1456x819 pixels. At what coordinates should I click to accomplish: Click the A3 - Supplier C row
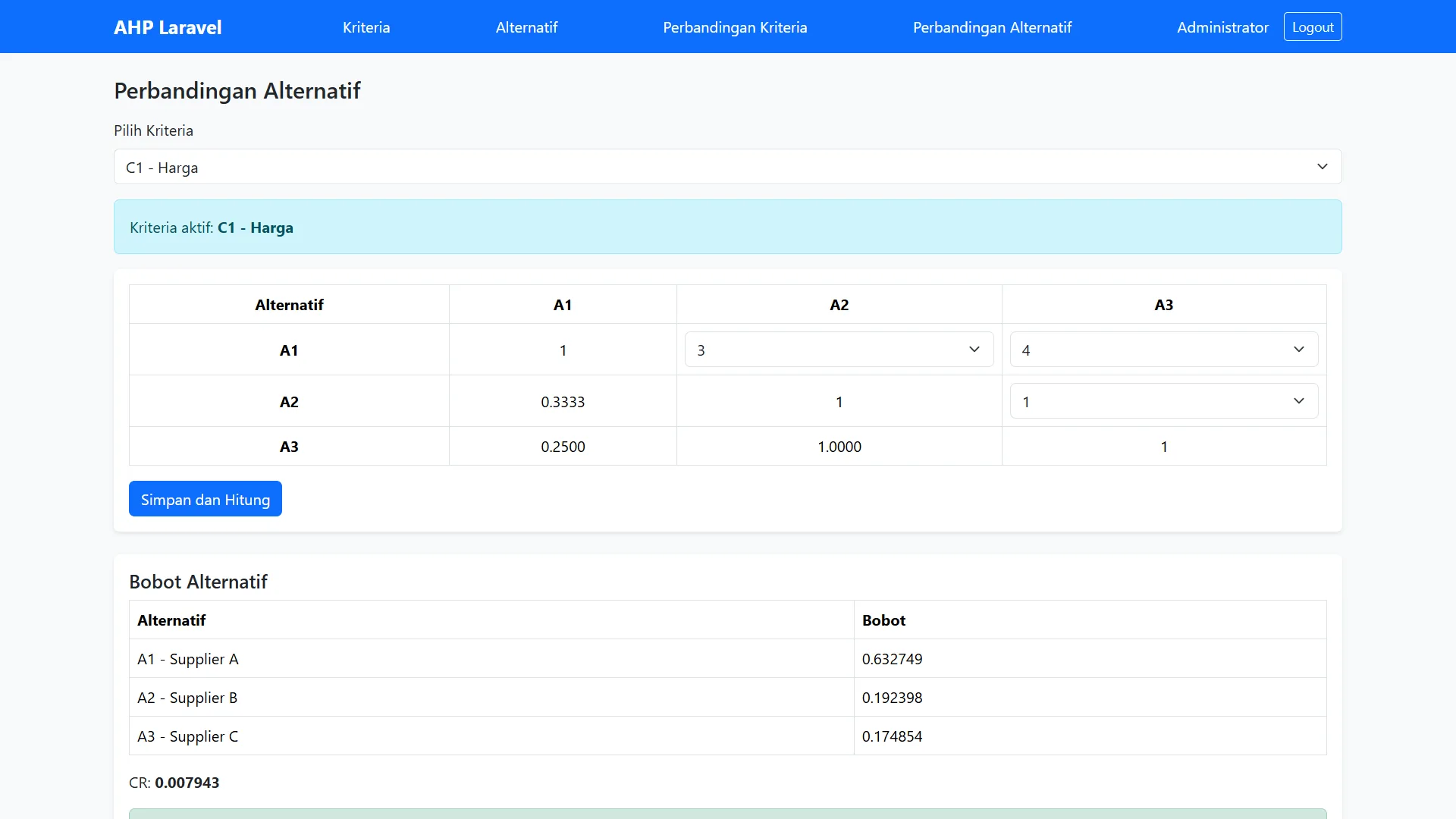tap(728, 736)
